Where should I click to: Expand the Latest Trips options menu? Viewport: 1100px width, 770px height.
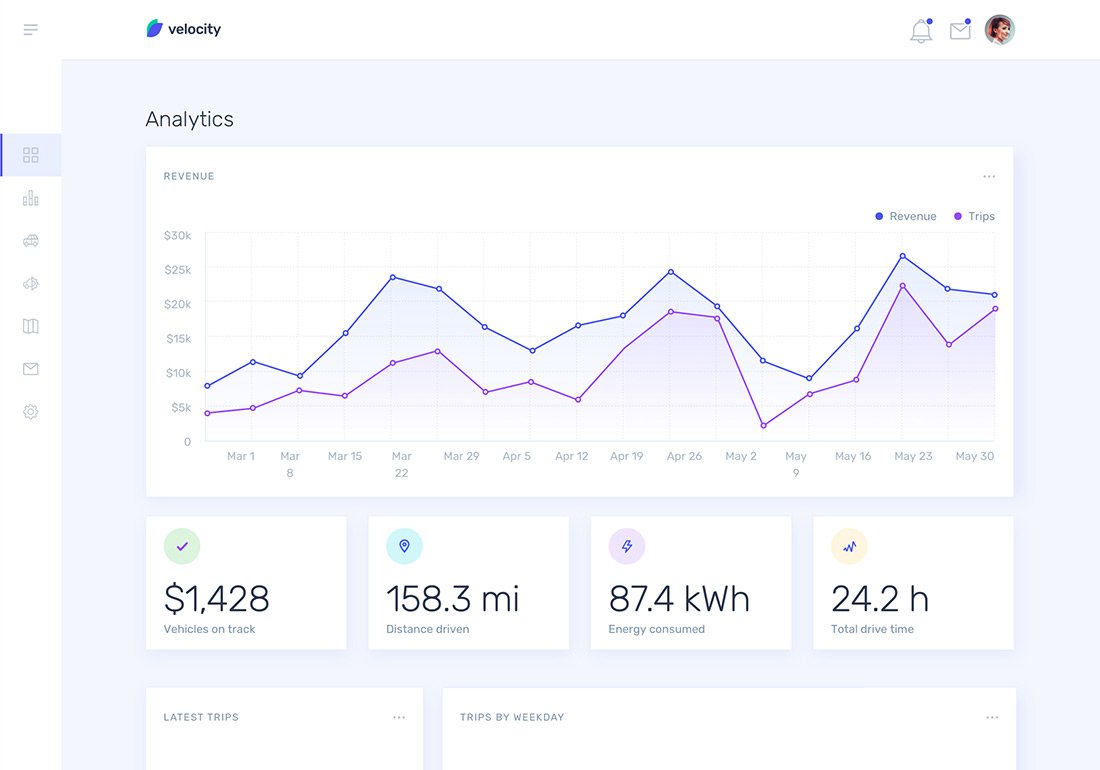click(399, 718)
